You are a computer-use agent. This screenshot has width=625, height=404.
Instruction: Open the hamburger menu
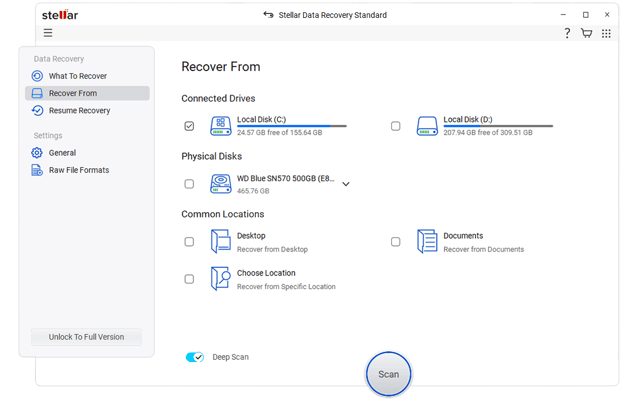click(x=48, y=33)
